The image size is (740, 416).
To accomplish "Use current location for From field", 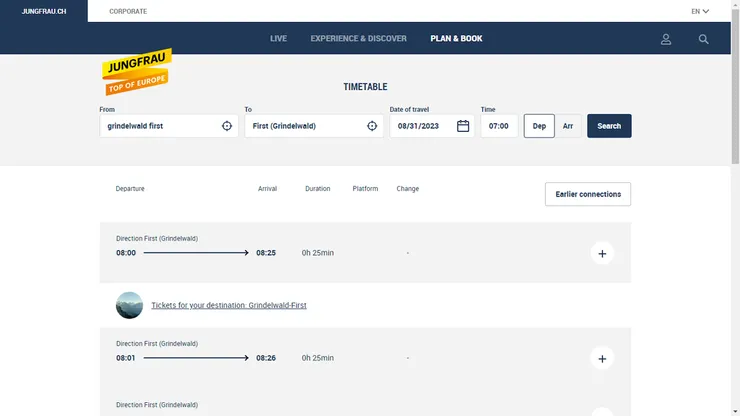I will (227, 126).
